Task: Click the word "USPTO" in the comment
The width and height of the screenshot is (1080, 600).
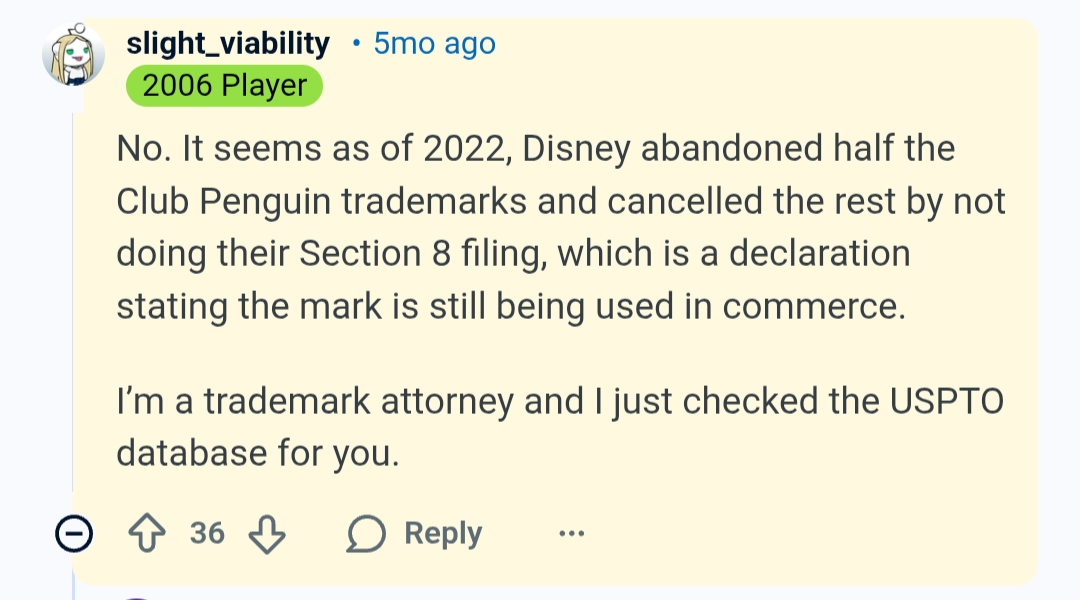Action: (x=944, y=401)
